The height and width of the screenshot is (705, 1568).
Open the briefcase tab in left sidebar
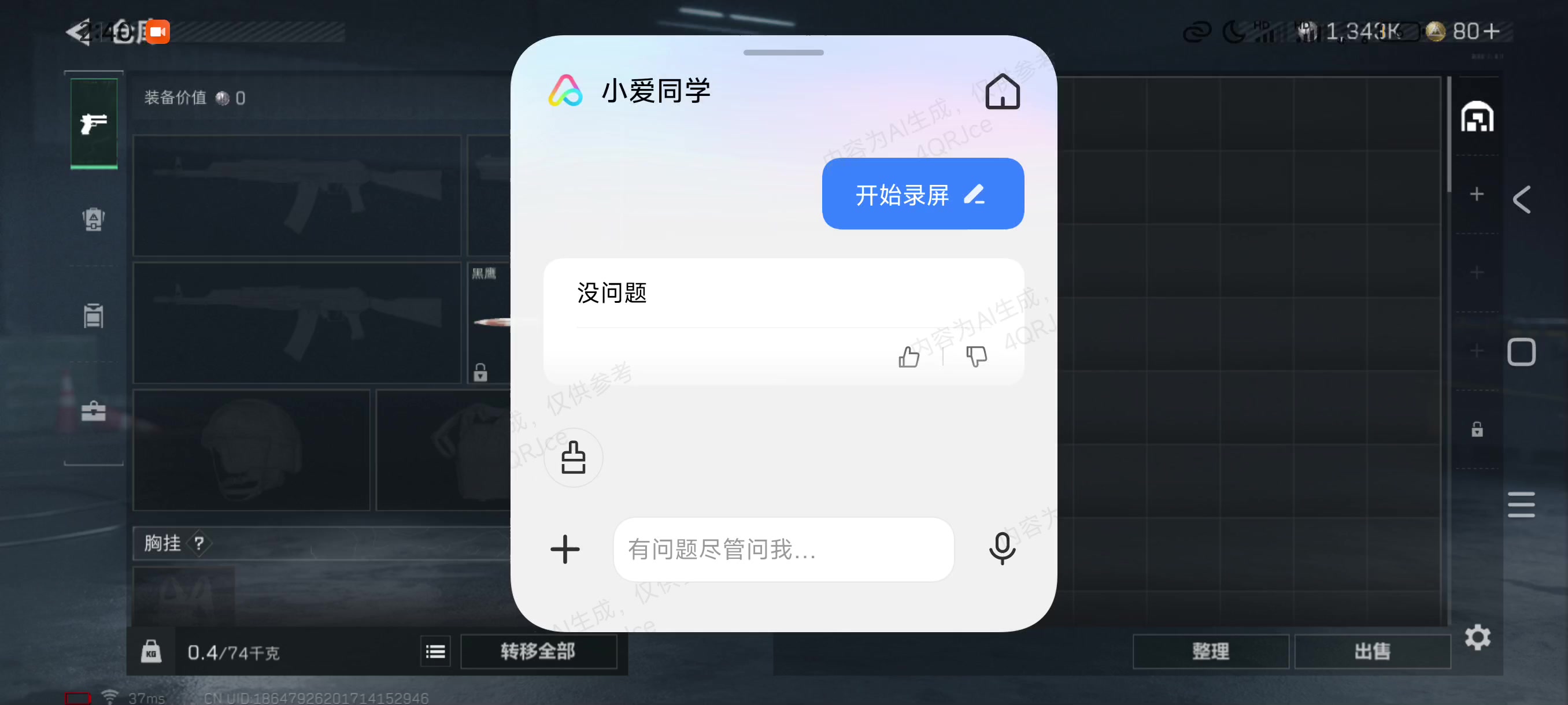(x=94, y=411)
